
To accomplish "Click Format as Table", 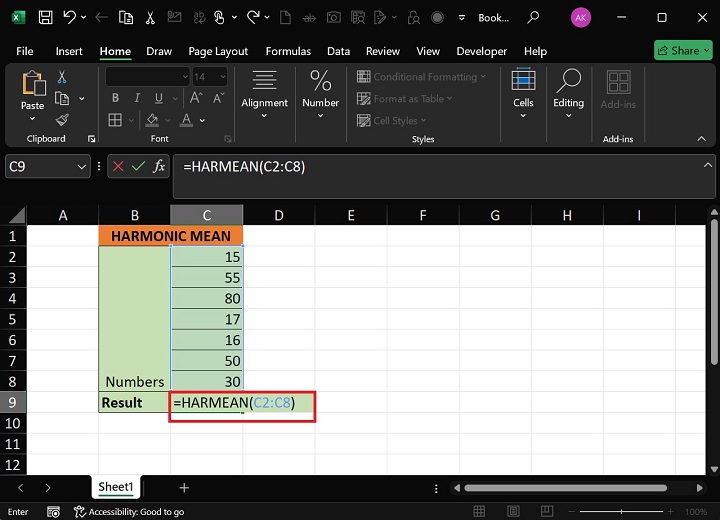I will click(x=405, y=99).
